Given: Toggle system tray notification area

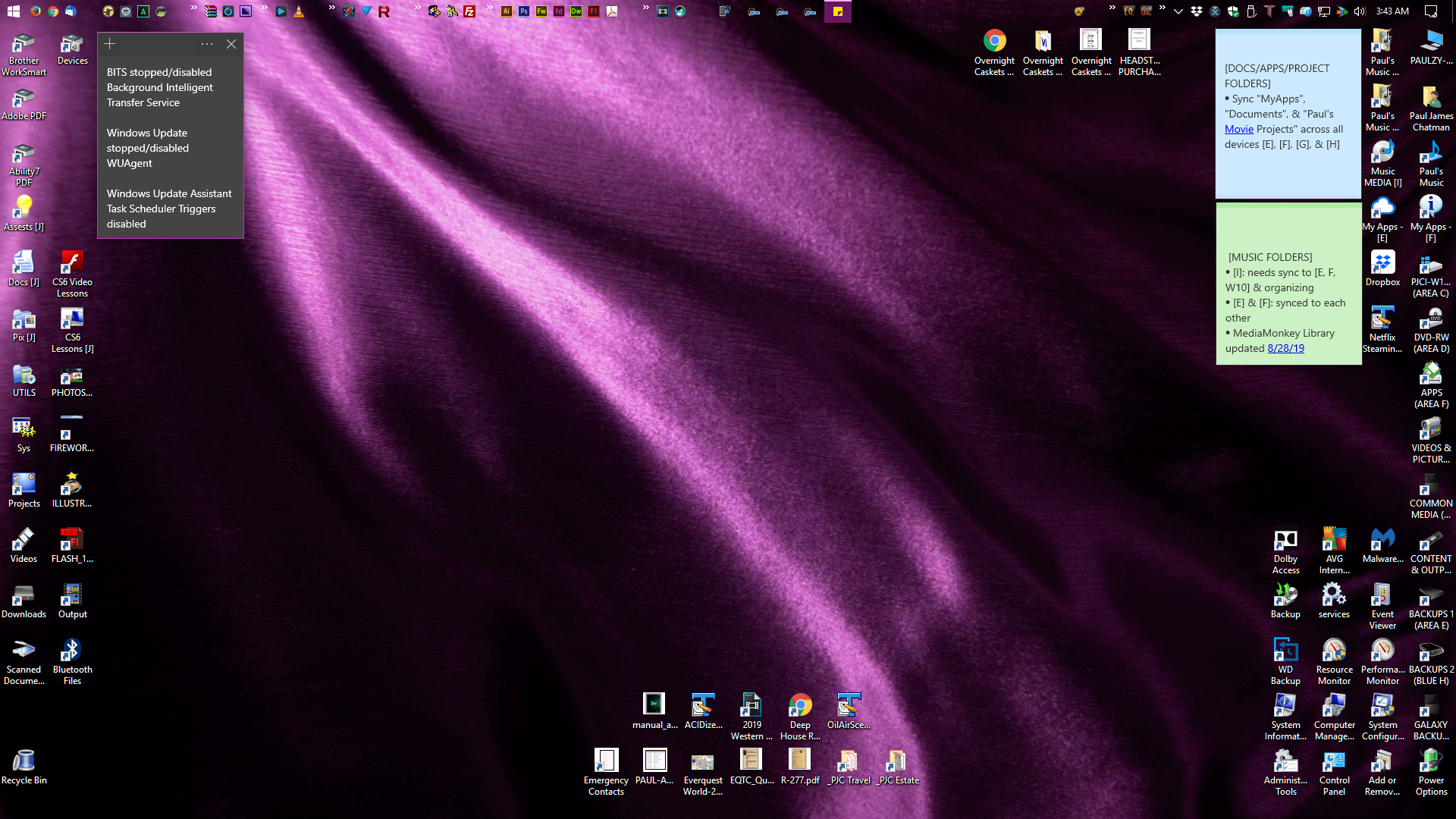Looking at the screenshot, I should tap(1178, 11).
